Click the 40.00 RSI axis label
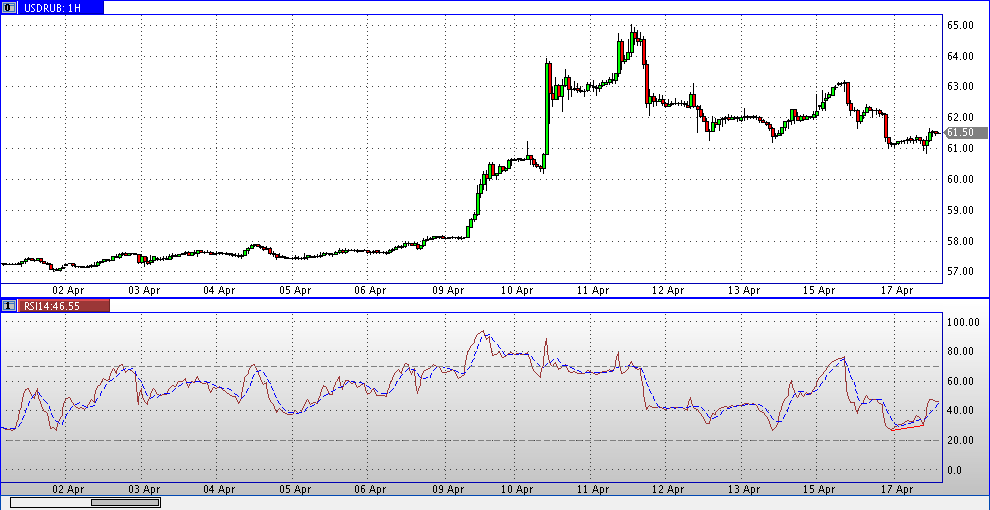 click(959, 411)
